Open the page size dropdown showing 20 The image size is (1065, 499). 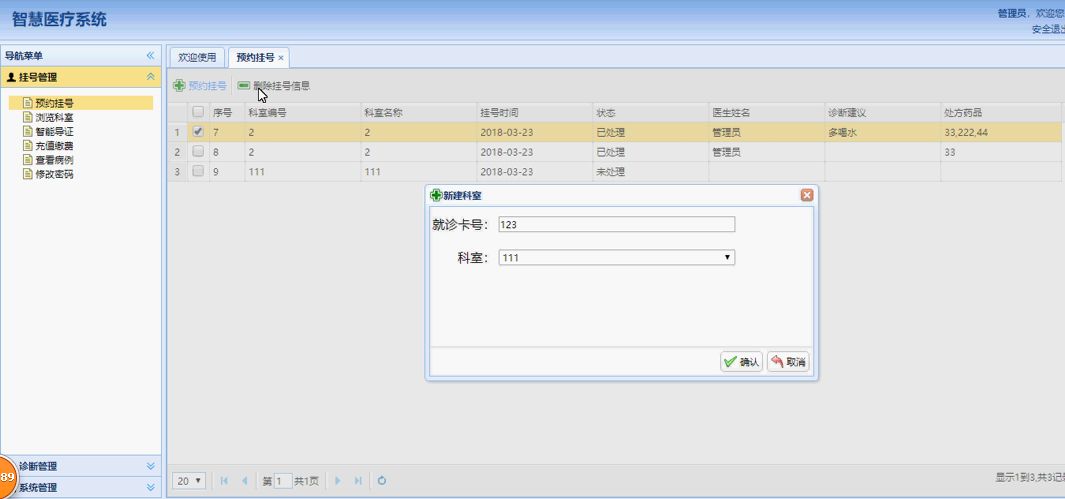tap(189, 481)
